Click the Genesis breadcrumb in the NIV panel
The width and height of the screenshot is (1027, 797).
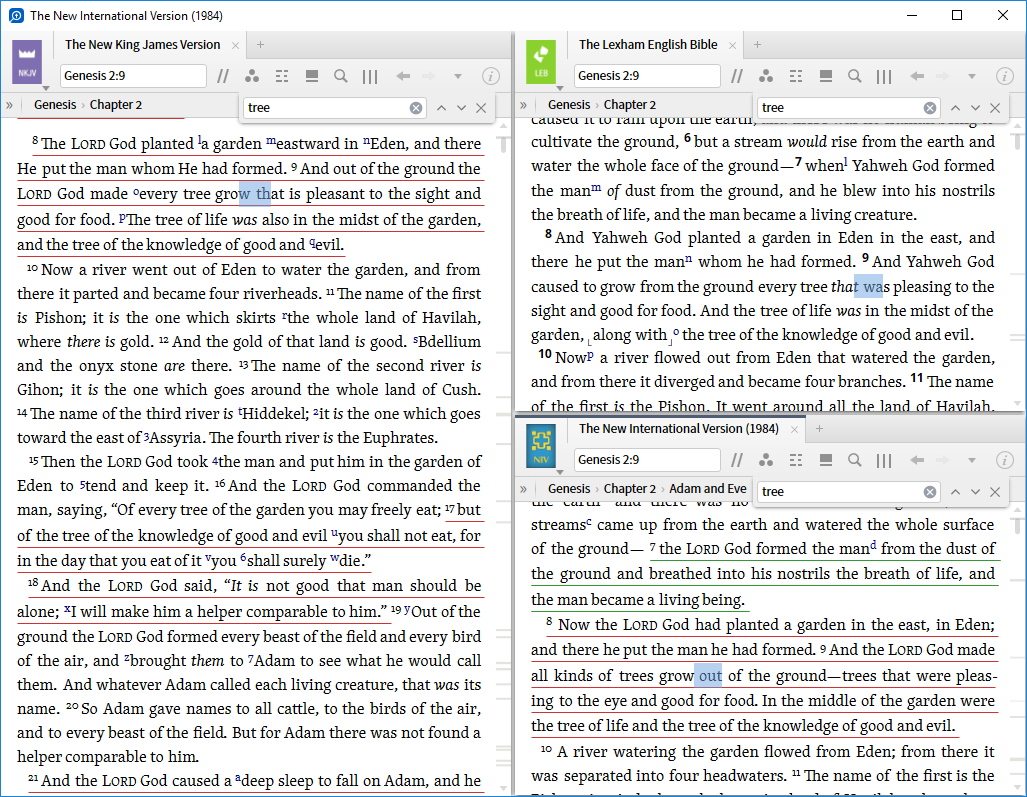pyautogui.click(x=569, y=489)
